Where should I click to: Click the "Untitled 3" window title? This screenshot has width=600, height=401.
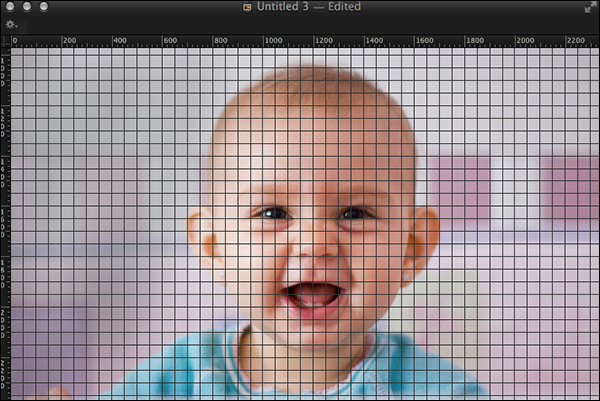coord(282,7)
